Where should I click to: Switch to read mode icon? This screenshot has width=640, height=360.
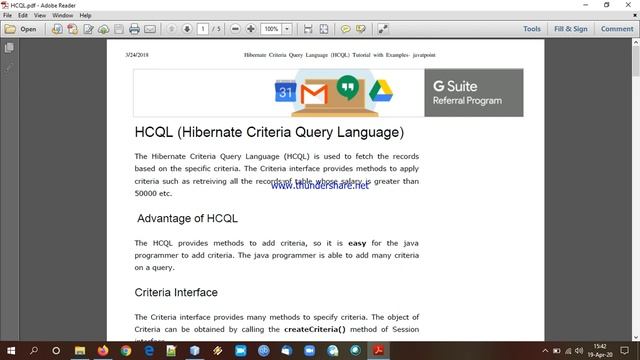(x=383, y=29)
